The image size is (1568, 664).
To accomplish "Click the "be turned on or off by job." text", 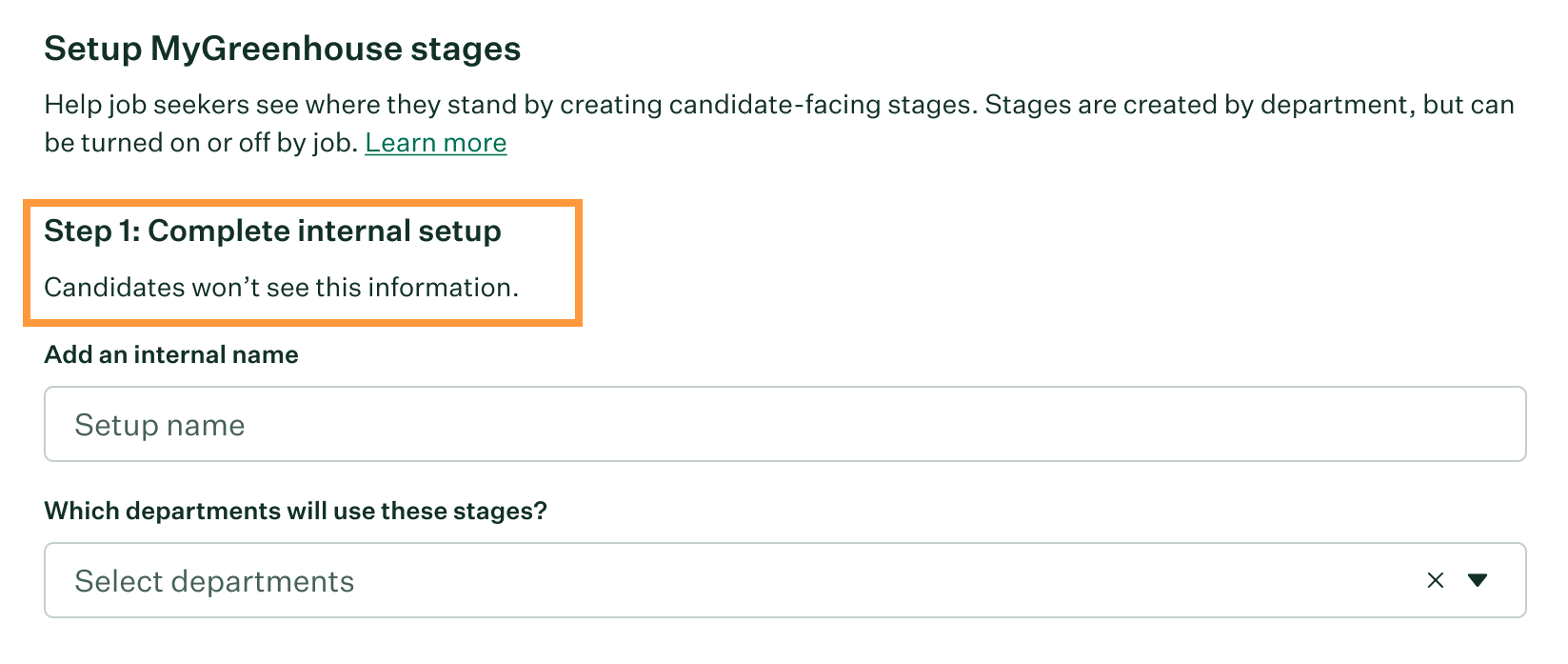I will click(x=201, y=143).
